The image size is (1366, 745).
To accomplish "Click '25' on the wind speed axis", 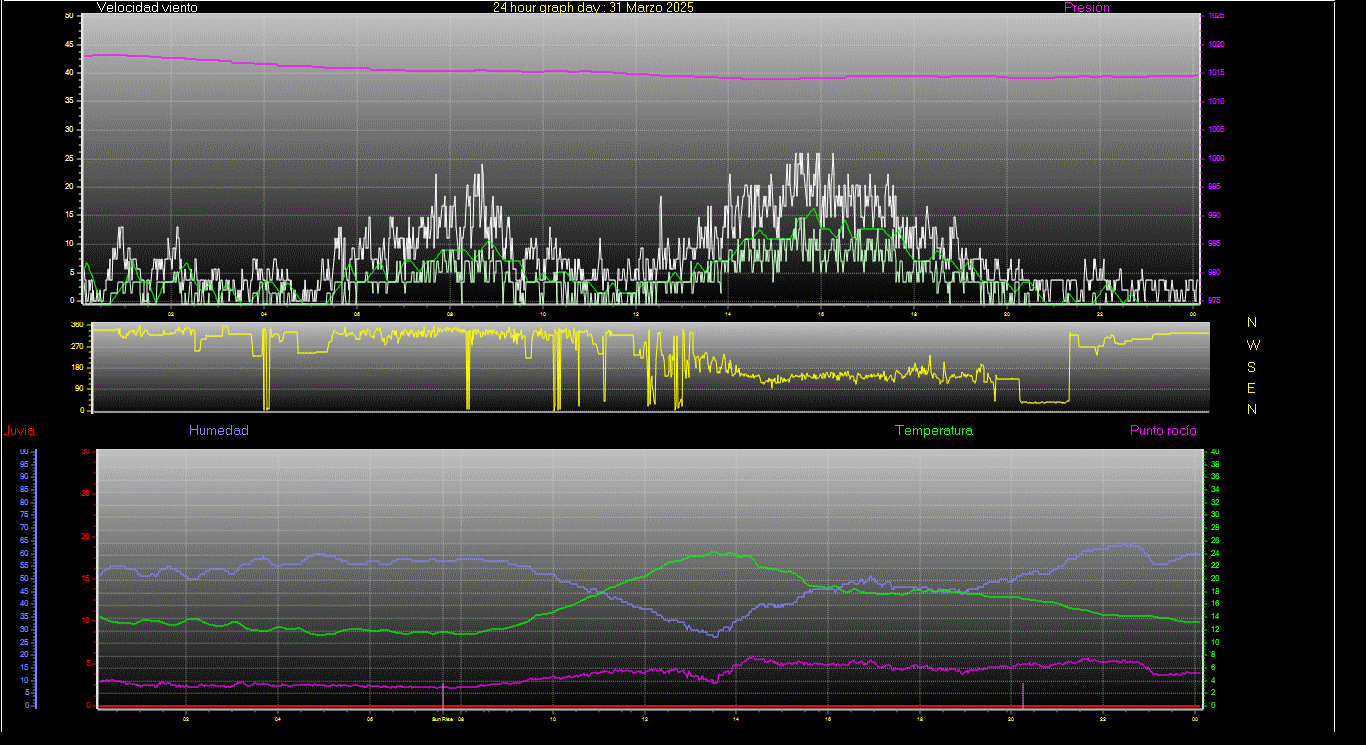I will pyautogui.click(x=69, y=158).
